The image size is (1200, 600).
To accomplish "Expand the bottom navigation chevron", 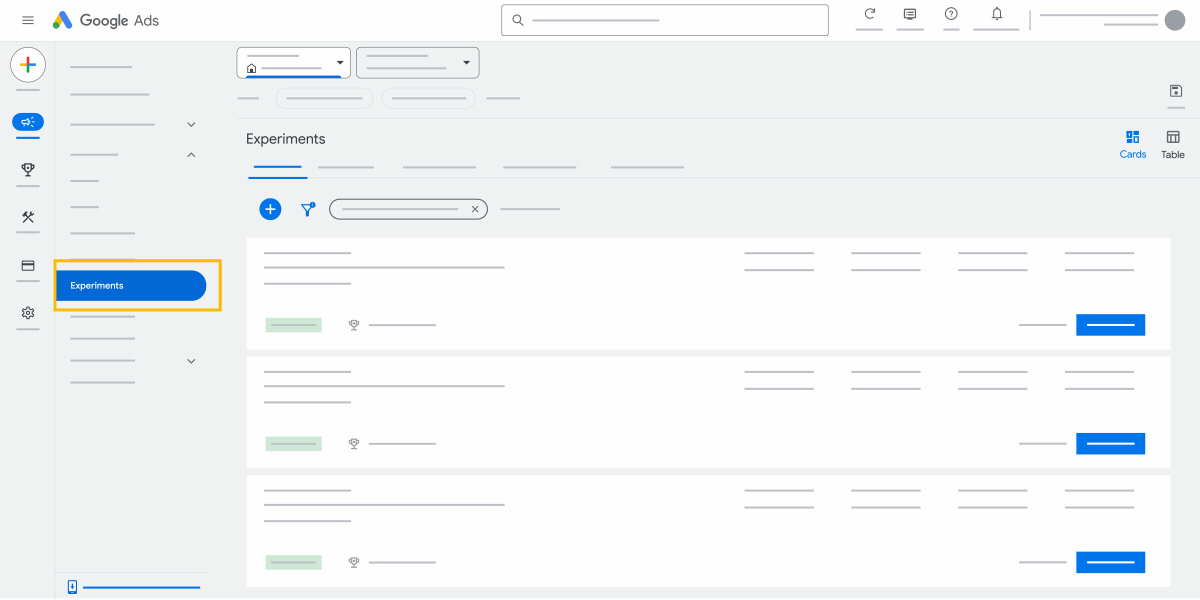I will pos(191,361).
